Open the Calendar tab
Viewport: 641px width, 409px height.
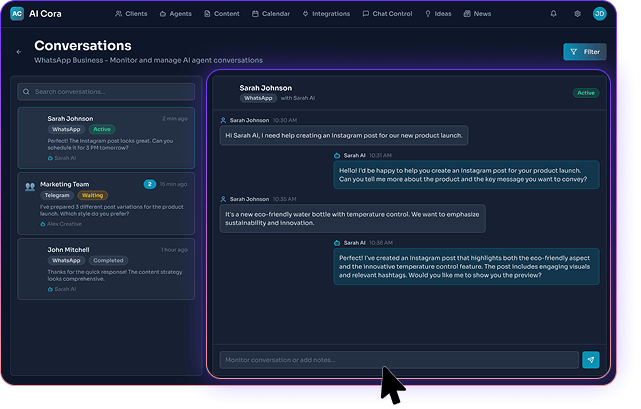(x=269, y=14)
